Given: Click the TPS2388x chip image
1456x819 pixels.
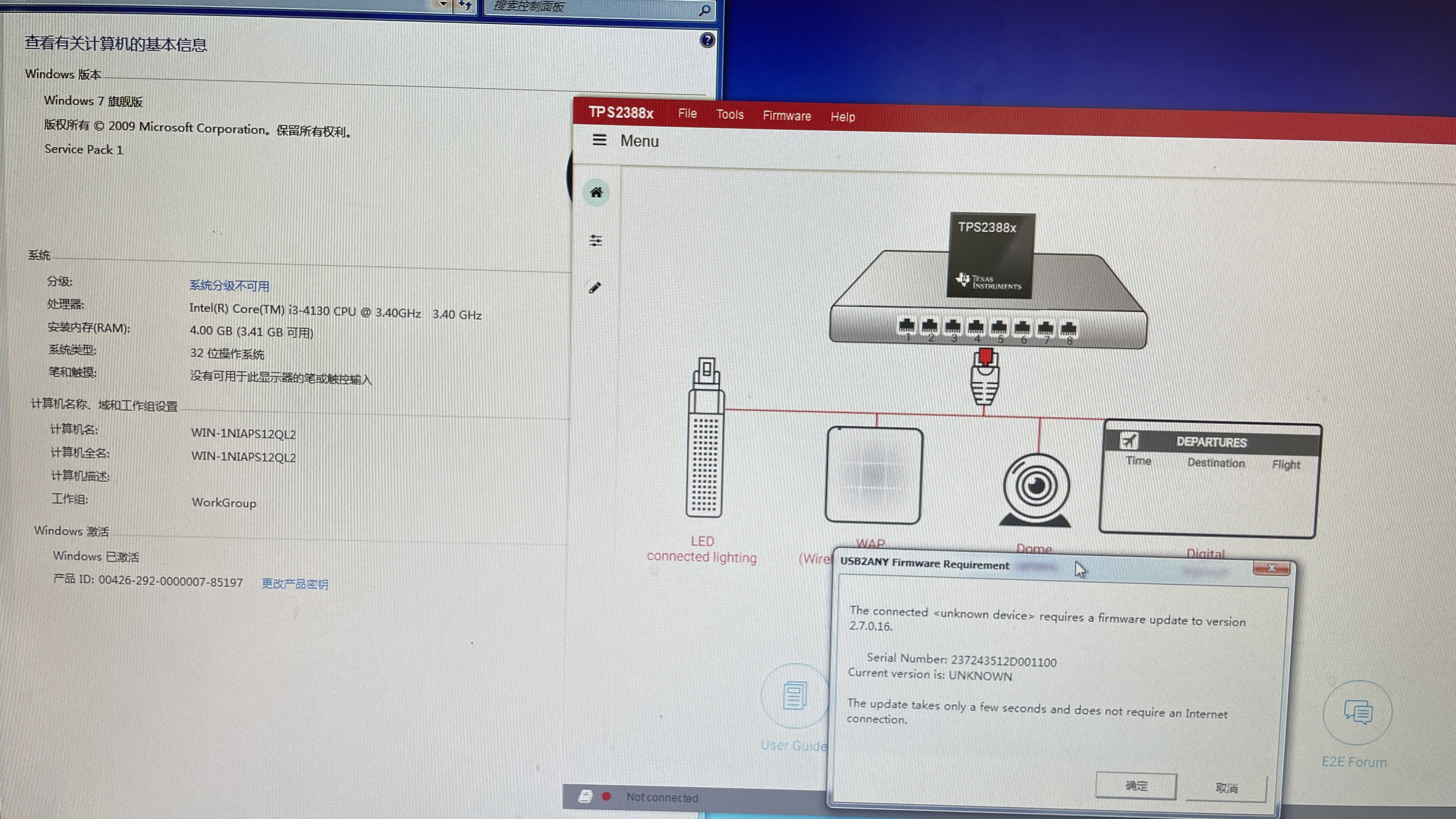Looking at the screenshot, I should (x=991, y=255).
